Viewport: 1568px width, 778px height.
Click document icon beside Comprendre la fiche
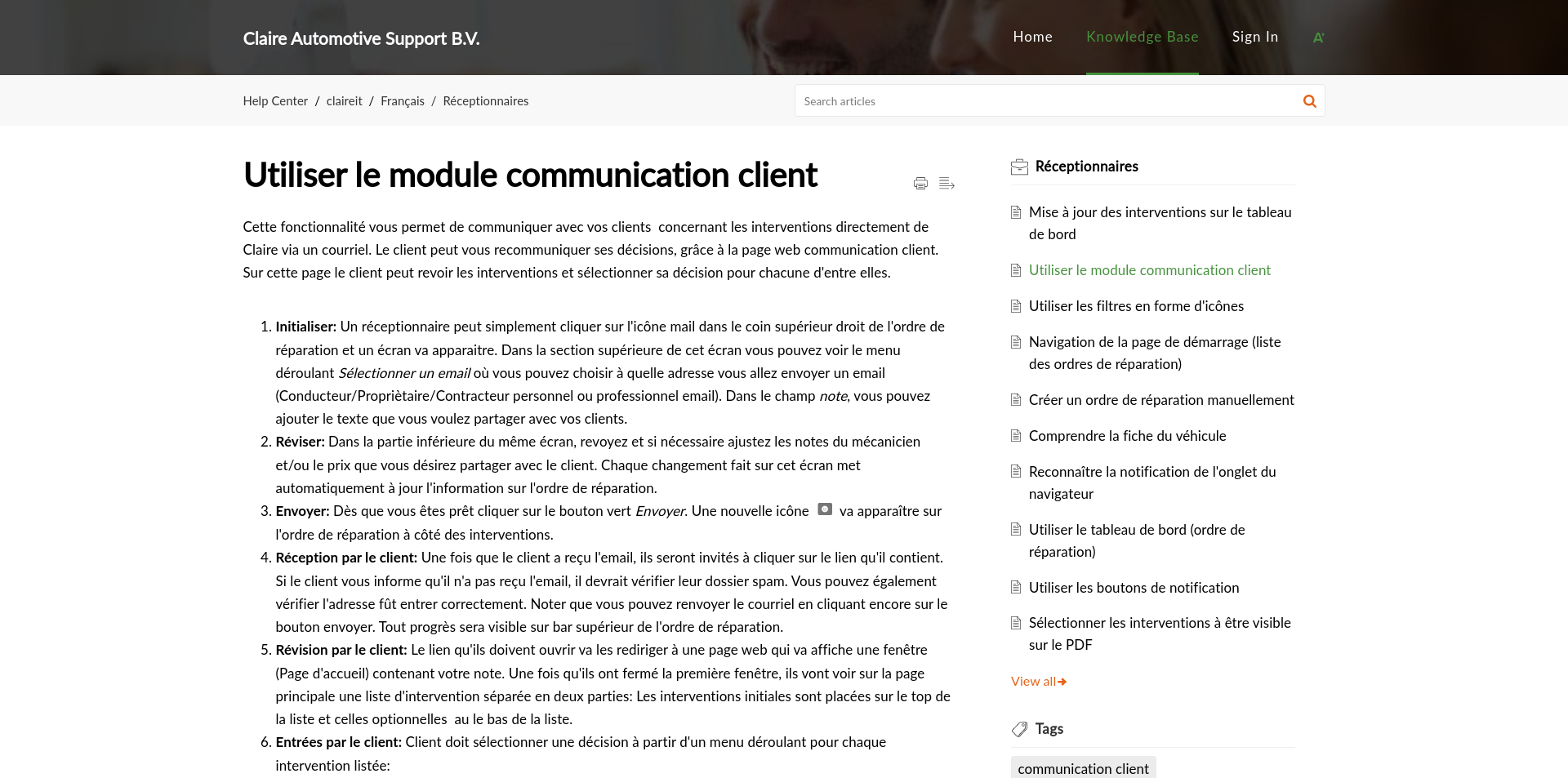coord(1016,436)
